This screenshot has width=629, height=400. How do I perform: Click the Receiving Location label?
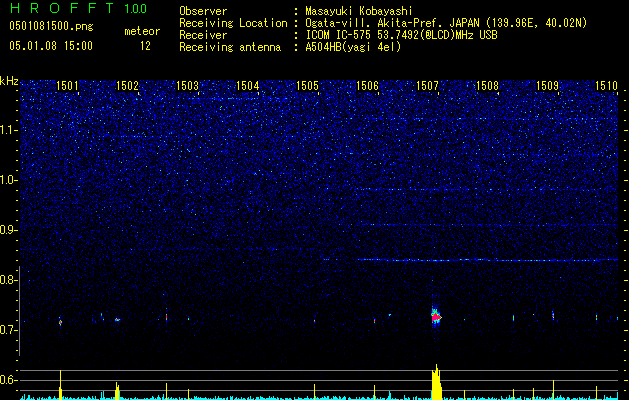tap(233, 23)
